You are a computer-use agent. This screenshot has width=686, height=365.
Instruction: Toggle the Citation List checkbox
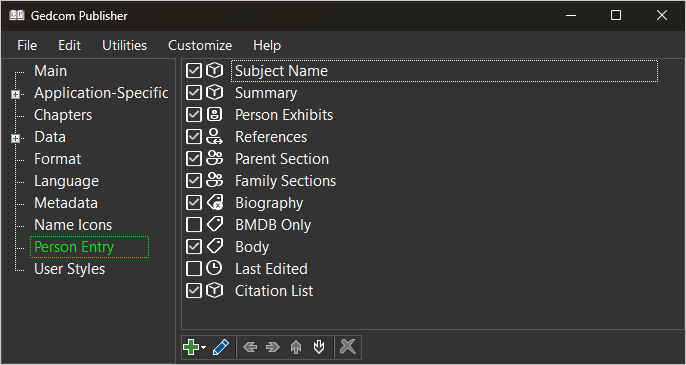pyautogui.click(x=193, y=291)
